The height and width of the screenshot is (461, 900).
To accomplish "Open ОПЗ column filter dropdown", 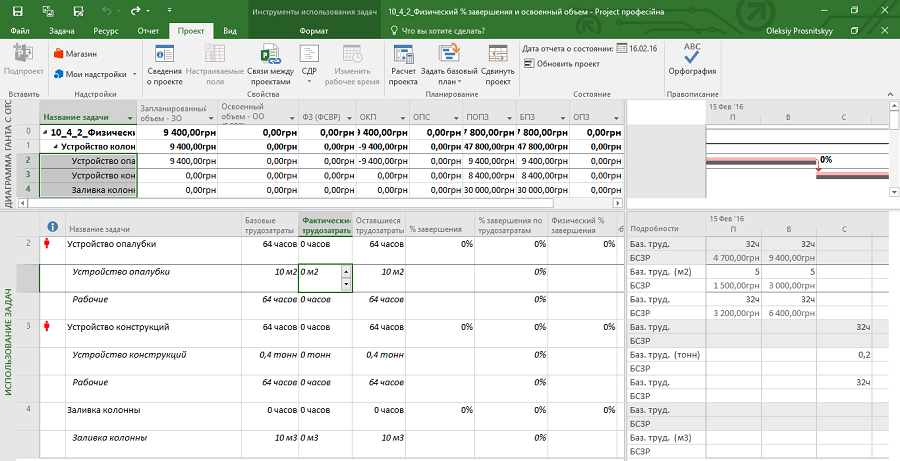I will (x=616, y=118).
